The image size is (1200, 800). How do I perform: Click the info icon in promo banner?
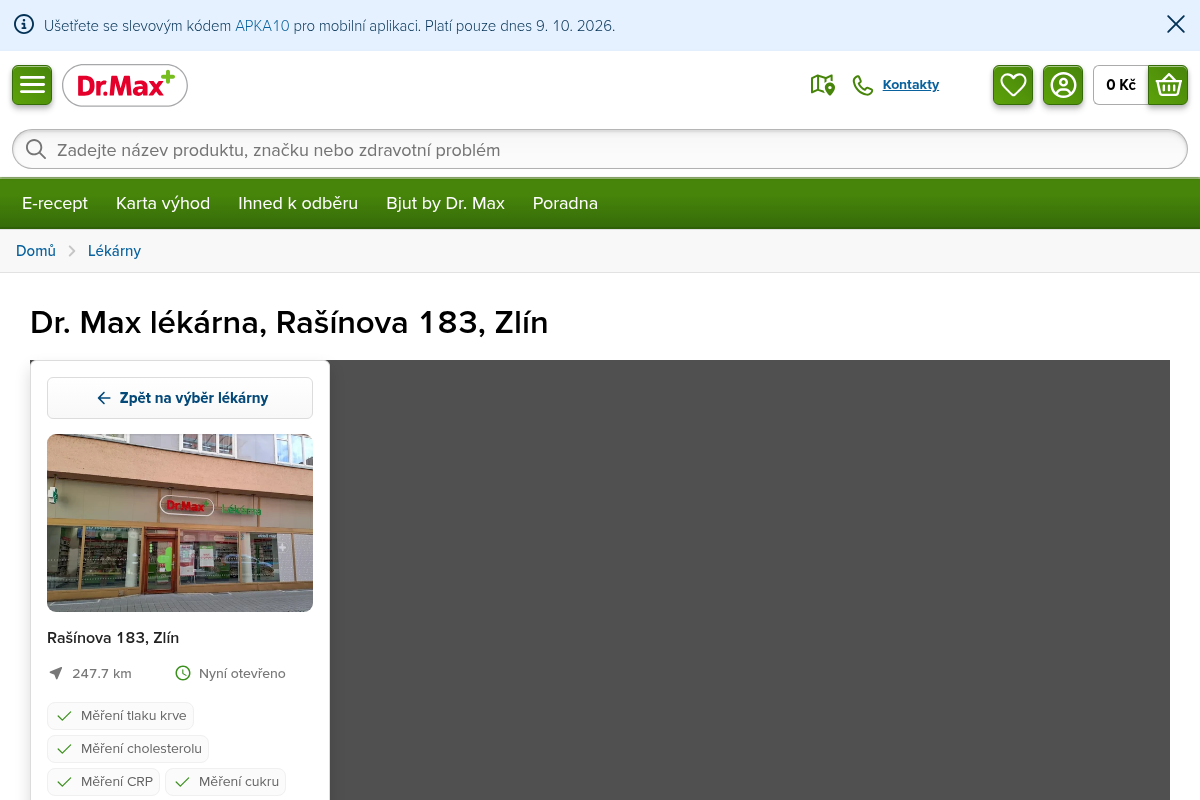click(x=24, y=25)
